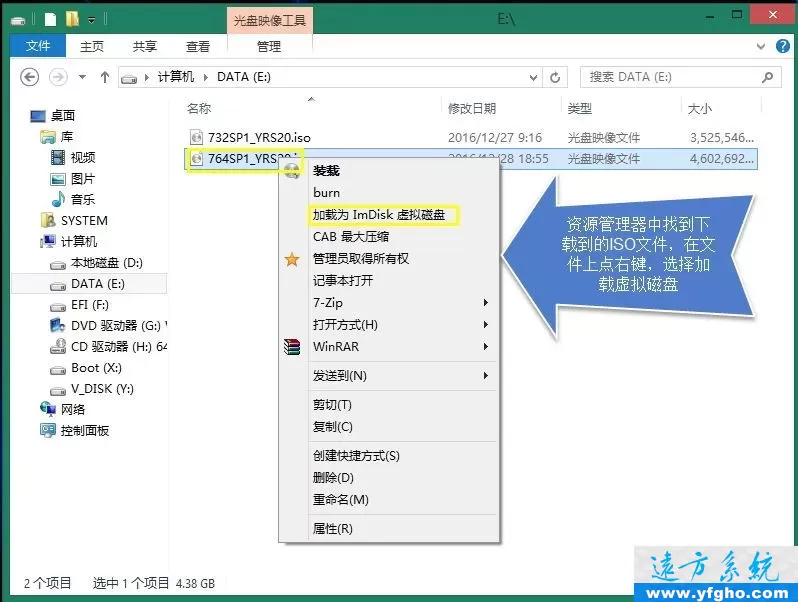Choose 记事本打开 from the menu
The width and height of the screenshot is (798, 602).
tap(343, 280)
